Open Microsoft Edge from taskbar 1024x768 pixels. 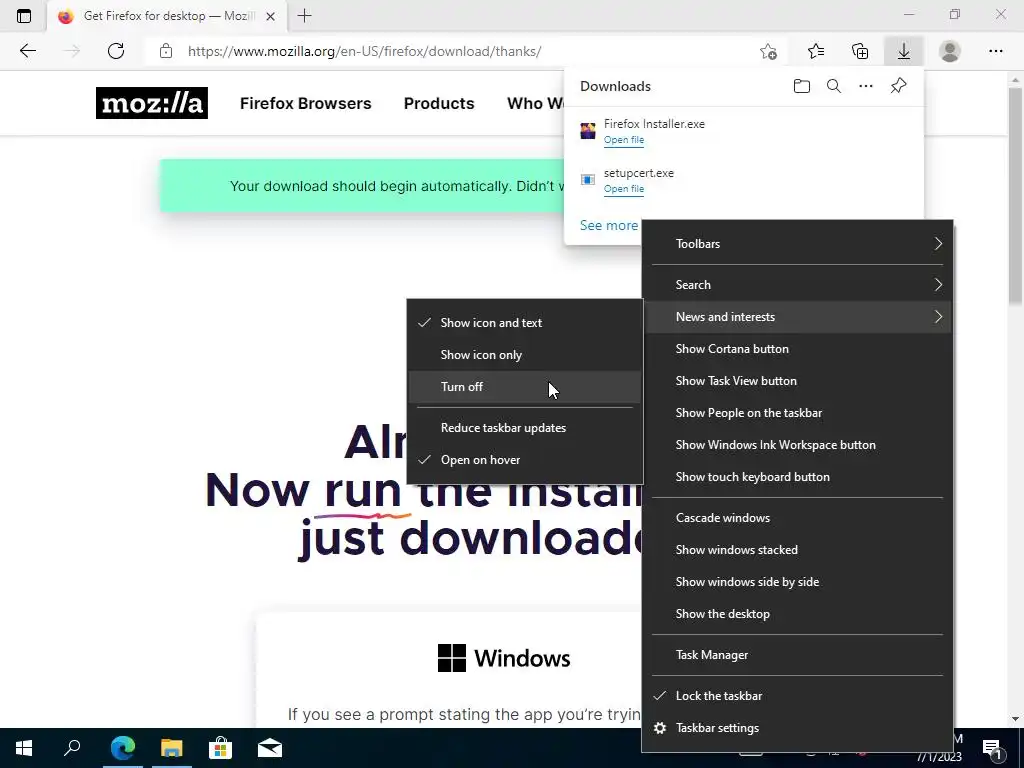[x=123, y=748]
